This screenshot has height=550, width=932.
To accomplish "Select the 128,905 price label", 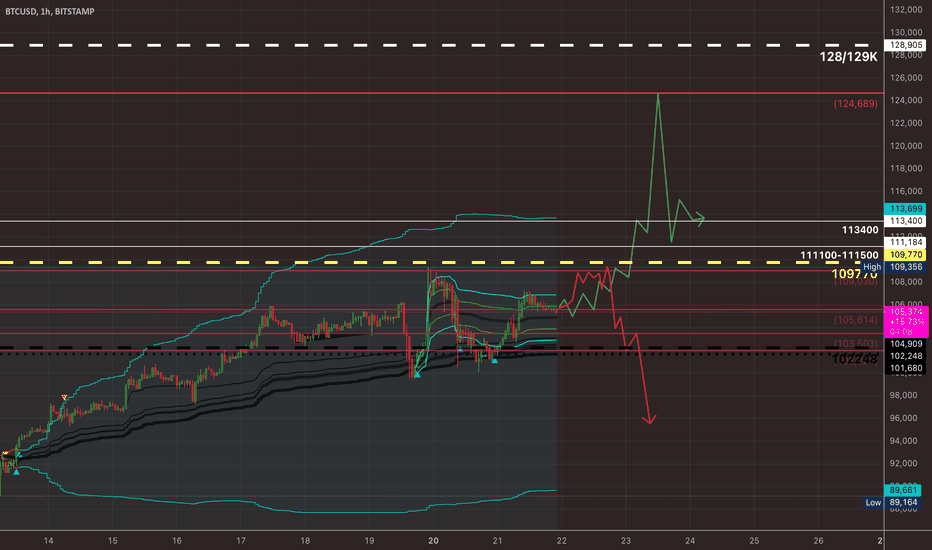I will (x=906, y=45).
